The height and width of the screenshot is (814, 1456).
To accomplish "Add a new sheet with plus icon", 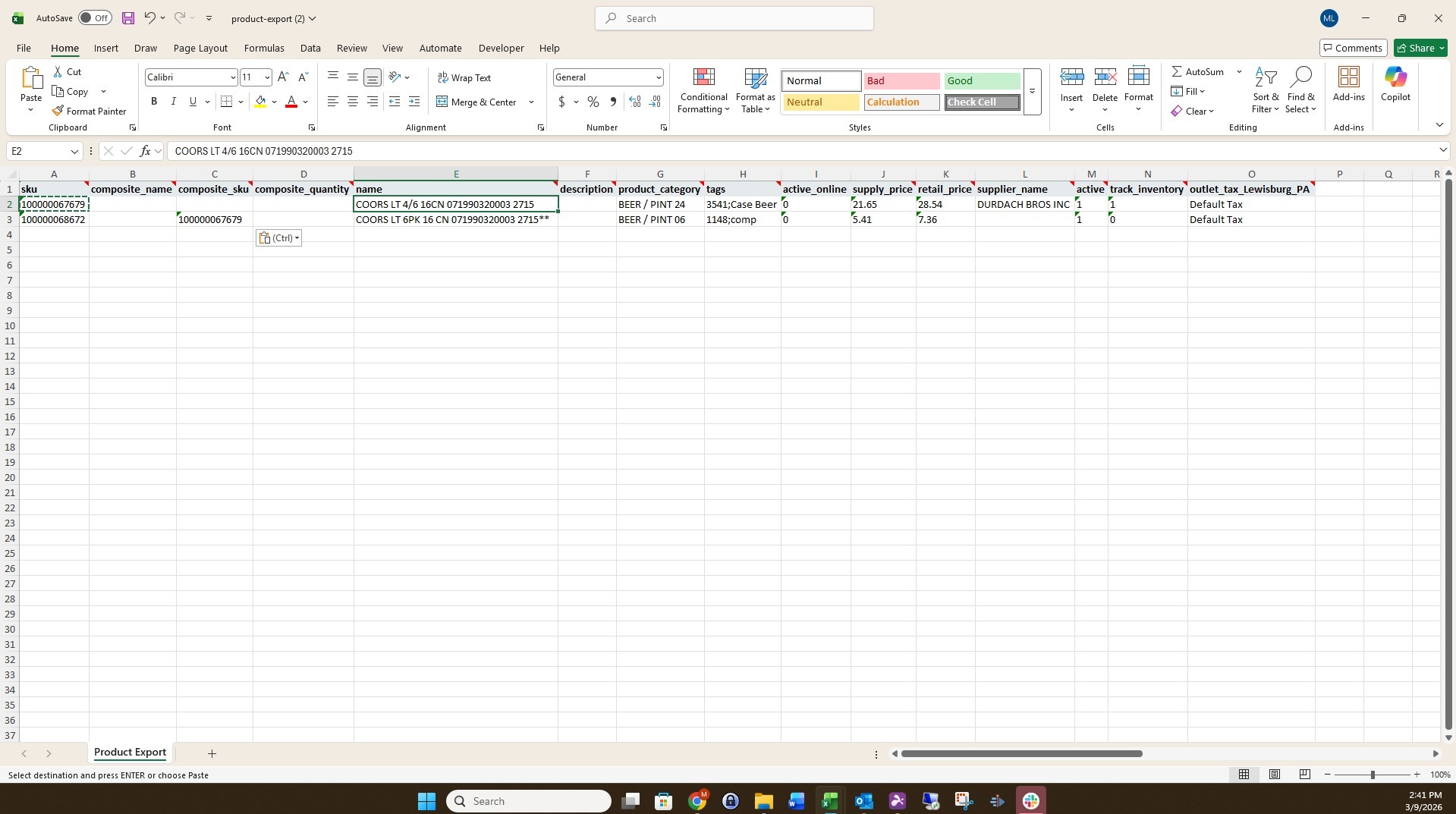I will [x=212, y=753].
